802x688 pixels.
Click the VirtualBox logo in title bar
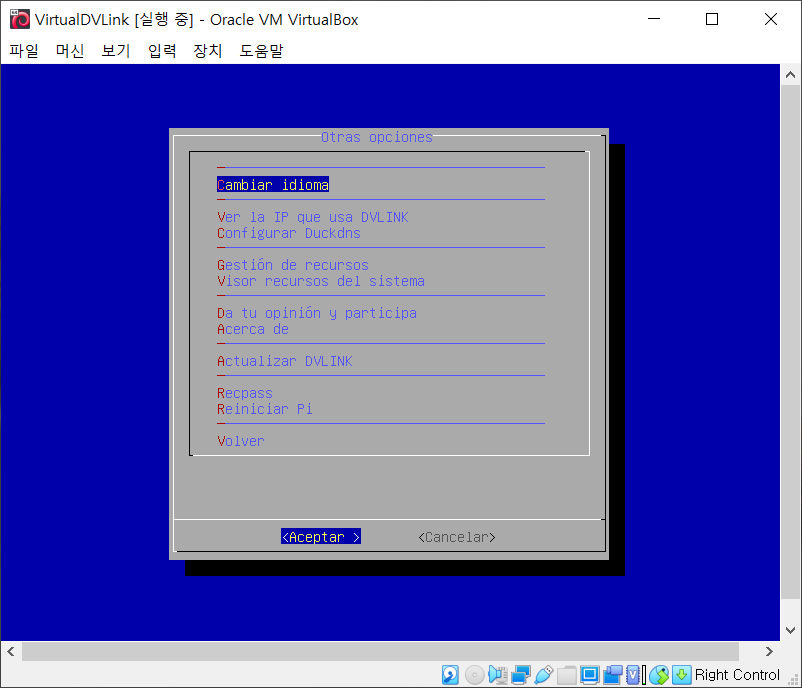[x=20, y=19]
